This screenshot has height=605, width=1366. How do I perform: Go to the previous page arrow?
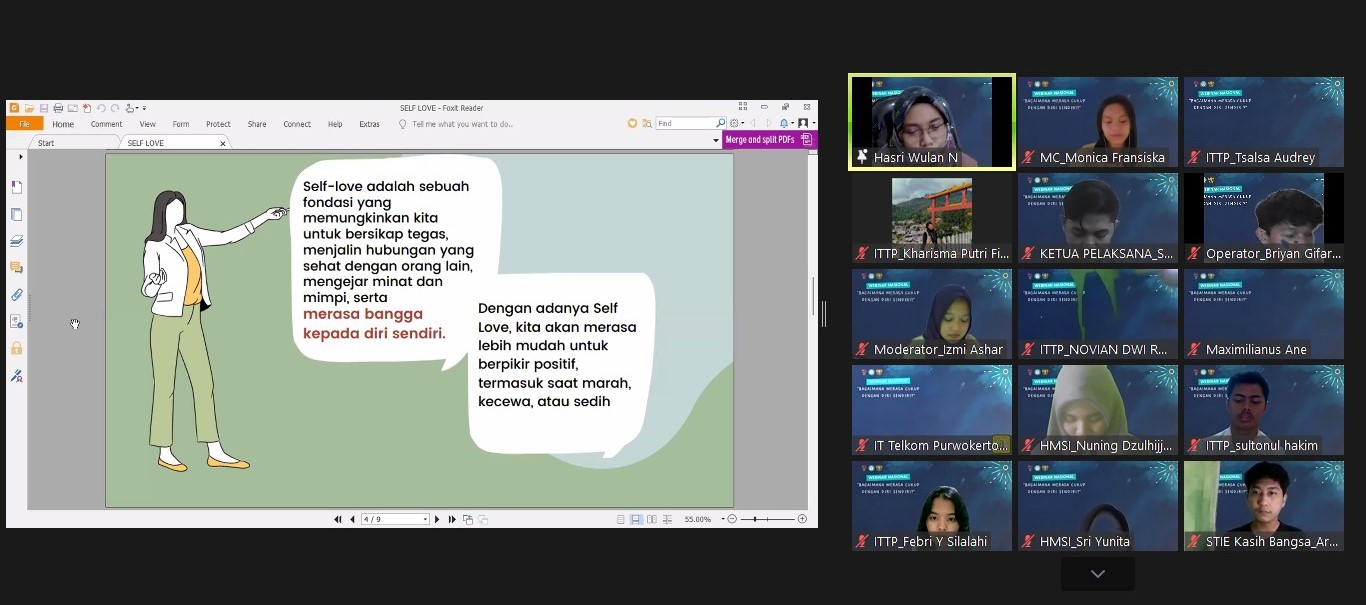pos(352,519)
